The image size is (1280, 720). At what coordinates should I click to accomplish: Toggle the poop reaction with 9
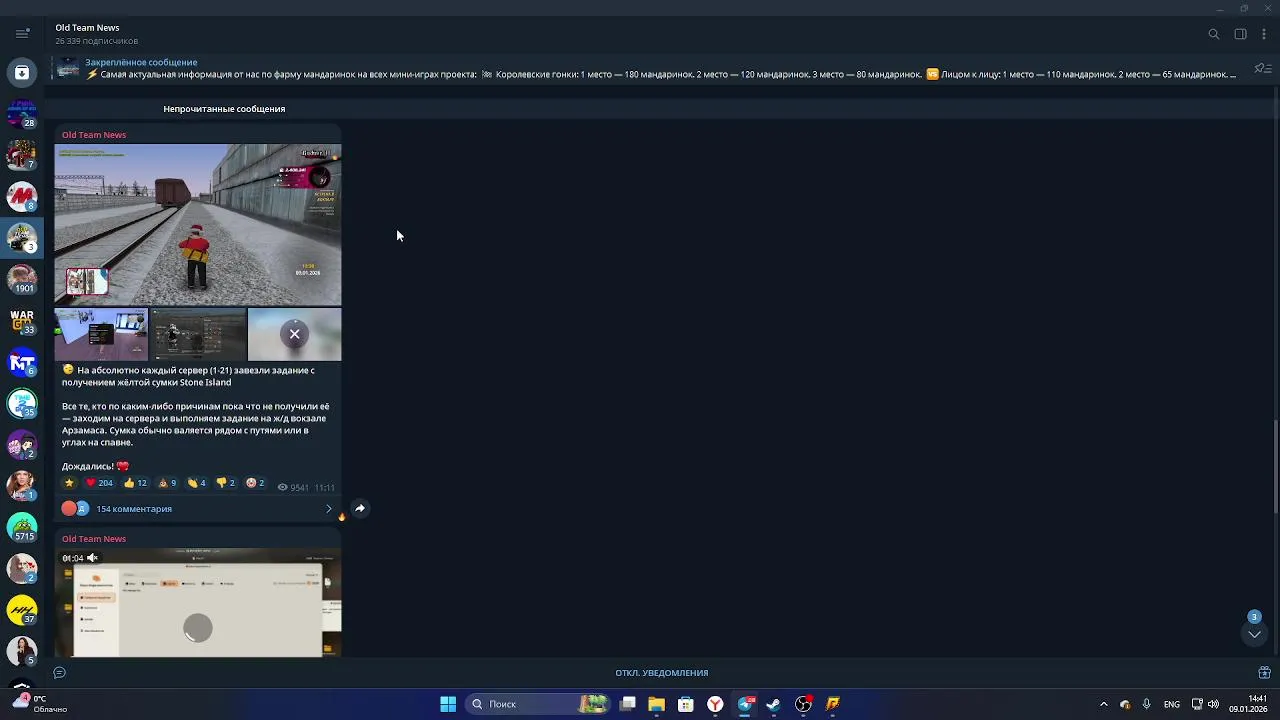[x=167, y=483]
